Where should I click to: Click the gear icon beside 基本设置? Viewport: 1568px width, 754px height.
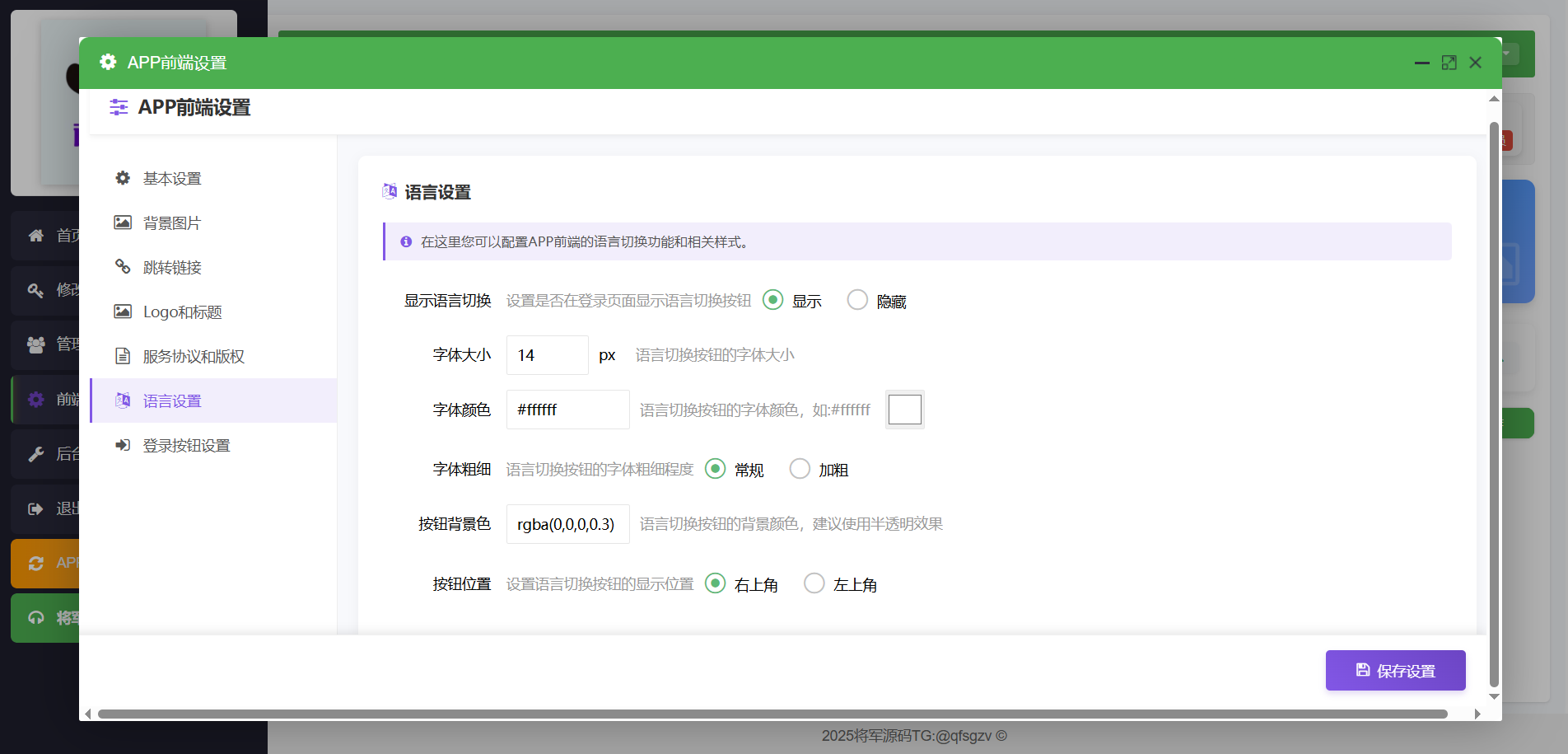point(123,178)
